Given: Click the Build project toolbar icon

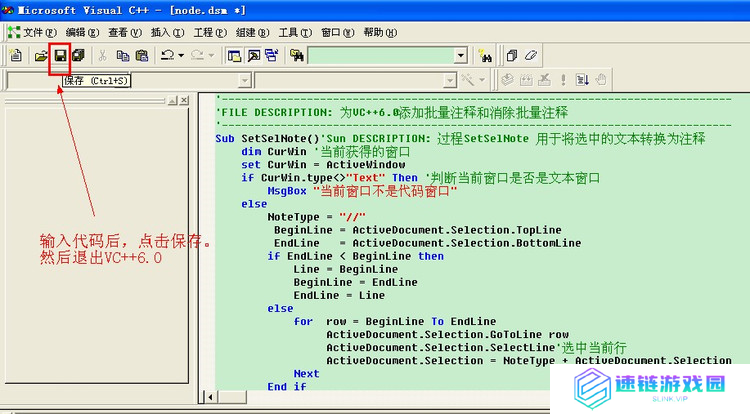Looking at the screenshot, I should pos(526,80).
